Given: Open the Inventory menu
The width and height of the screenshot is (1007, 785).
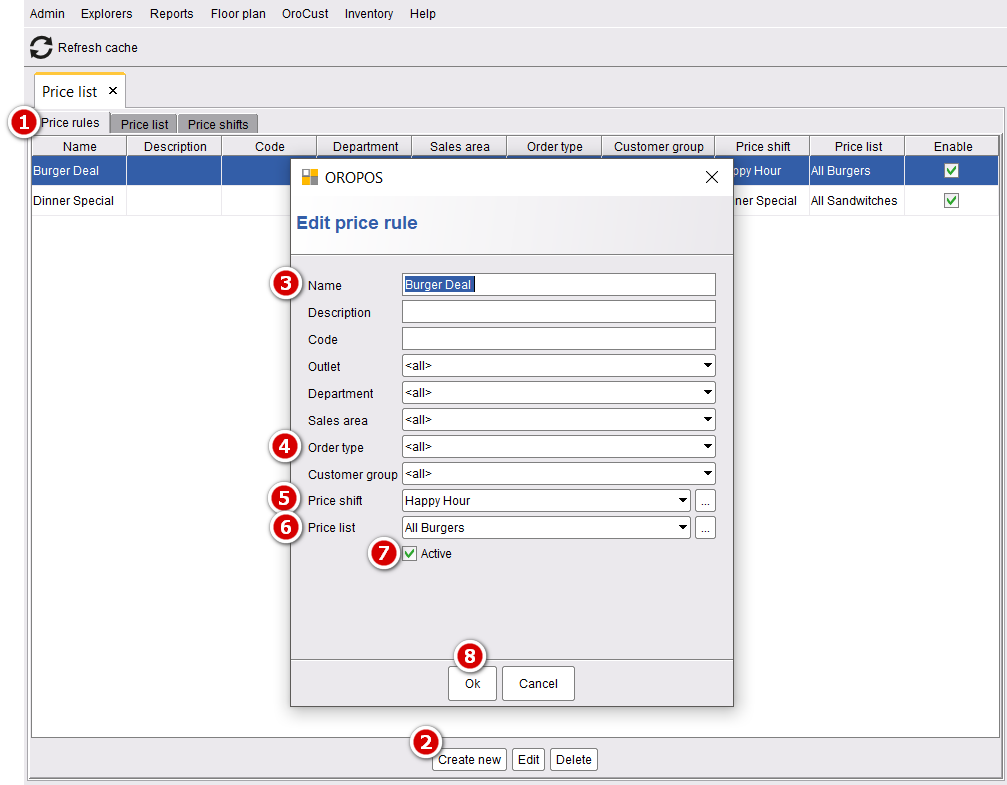Looking at the screenshot, I should [369, 13].
